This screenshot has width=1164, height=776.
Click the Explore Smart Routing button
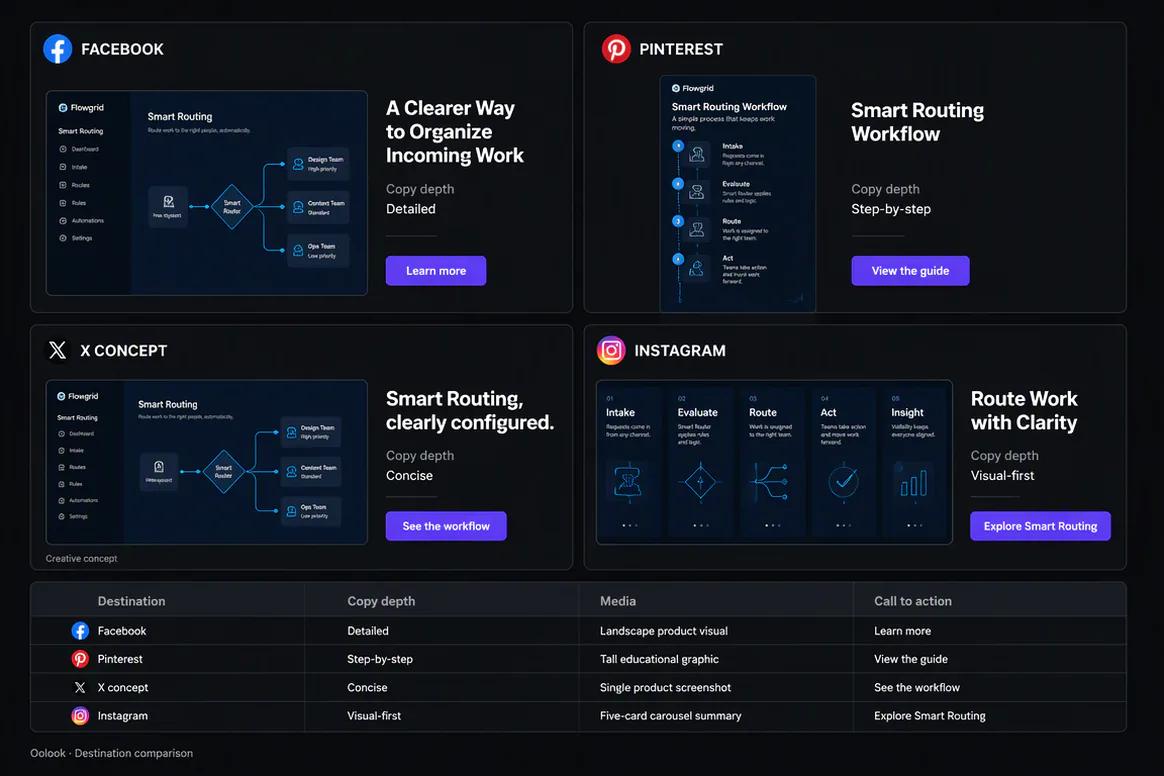tap(1040, 526)
